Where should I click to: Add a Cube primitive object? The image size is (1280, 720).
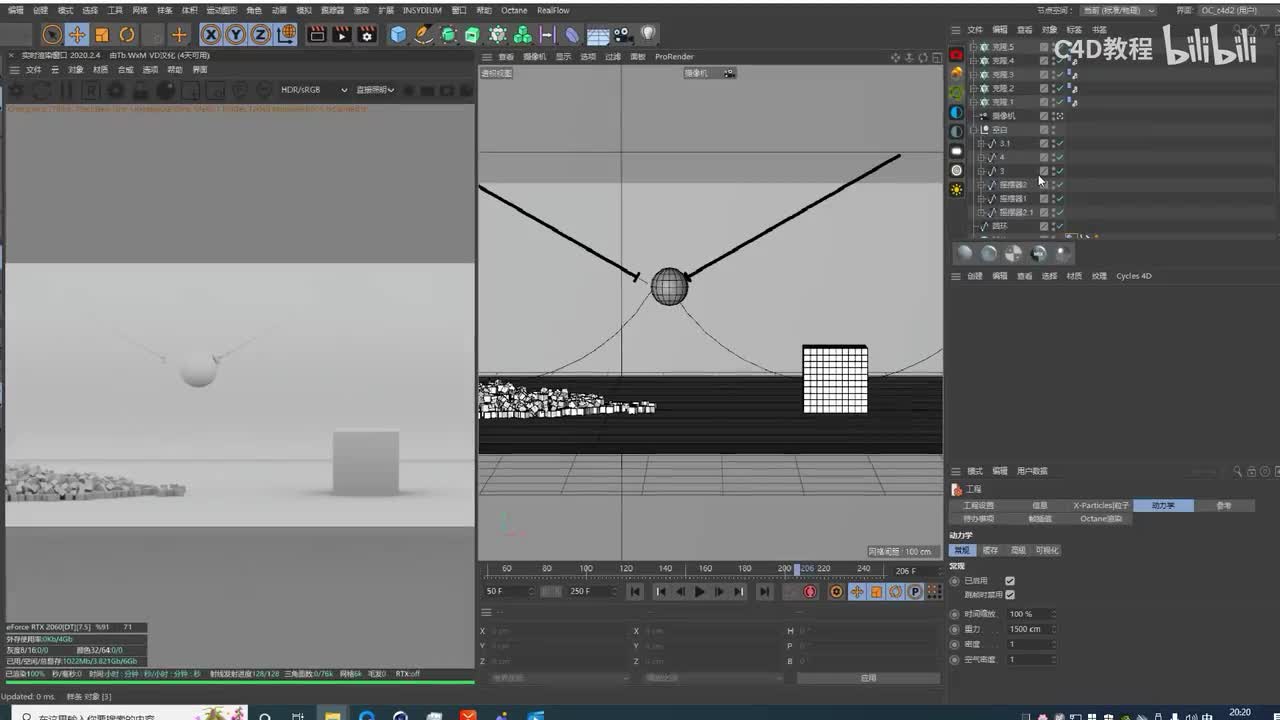pyautogui.click(x=399, y=35)
